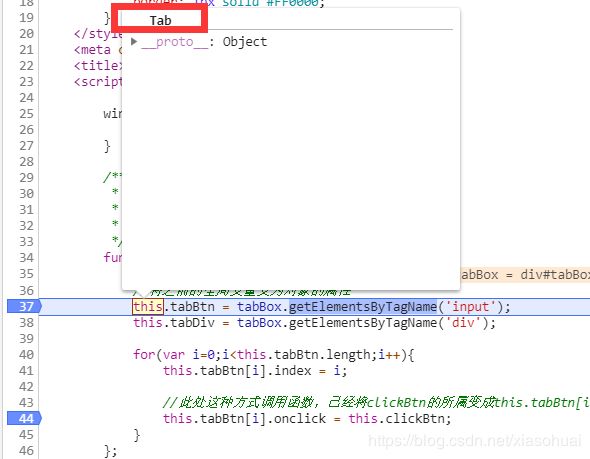This screenshot has height=459, width=590.
Task: Toggle breakpoint on line 44
Action: click(24, 418)
